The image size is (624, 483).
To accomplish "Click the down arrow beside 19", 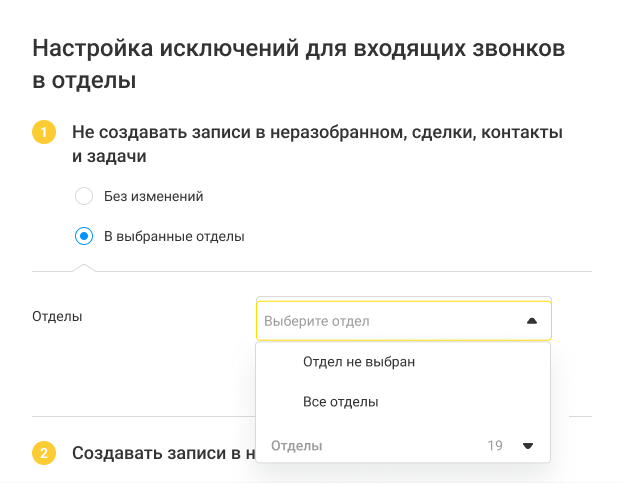I will pyautogui.click(x=528, y=446).
